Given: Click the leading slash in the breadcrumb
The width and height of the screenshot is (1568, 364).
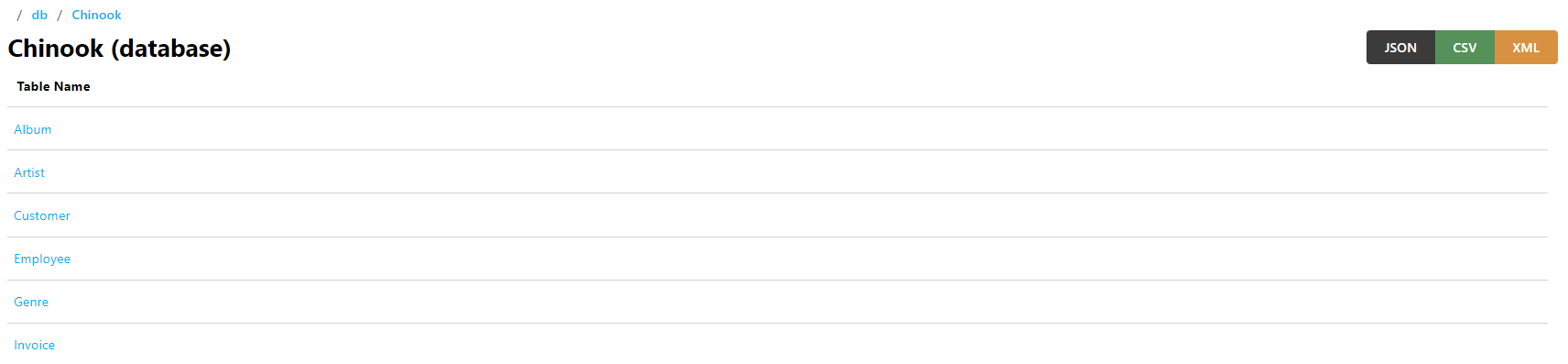Looking at the screenshot, I should (x=19, y=15).
